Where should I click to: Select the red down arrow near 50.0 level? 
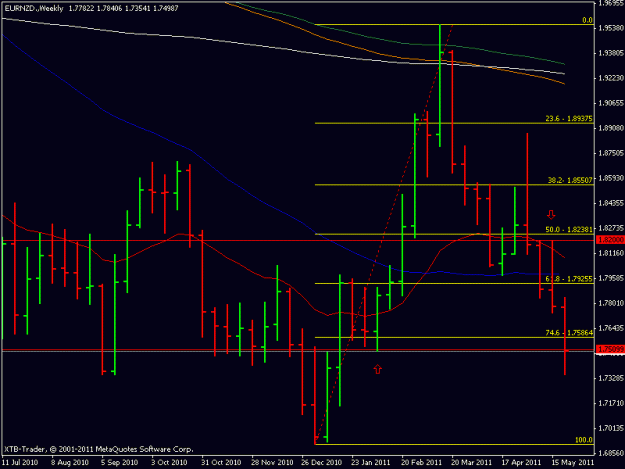tap(551, 215)
